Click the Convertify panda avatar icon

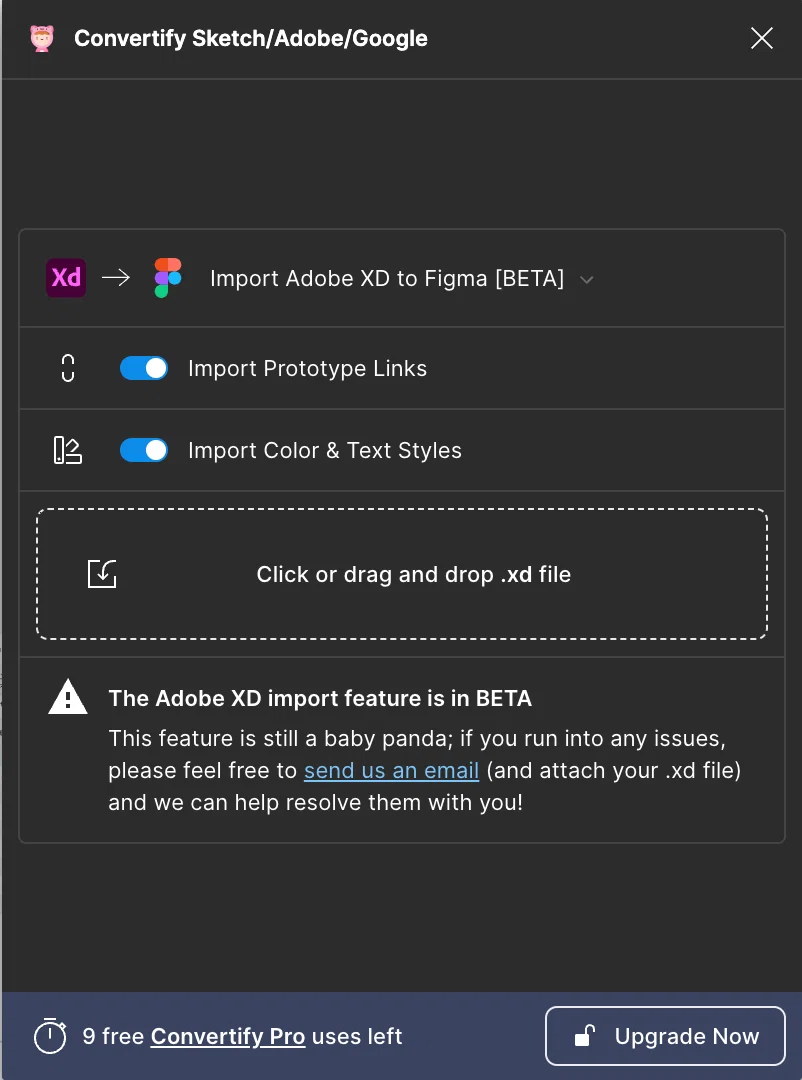coord(42,39)
